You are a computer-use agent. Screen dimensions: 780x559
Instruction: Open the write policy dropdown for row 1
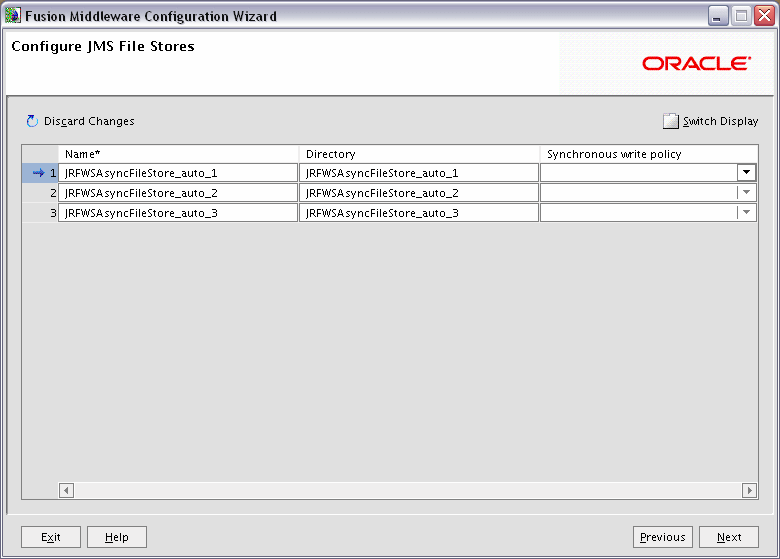click(746, 173)
